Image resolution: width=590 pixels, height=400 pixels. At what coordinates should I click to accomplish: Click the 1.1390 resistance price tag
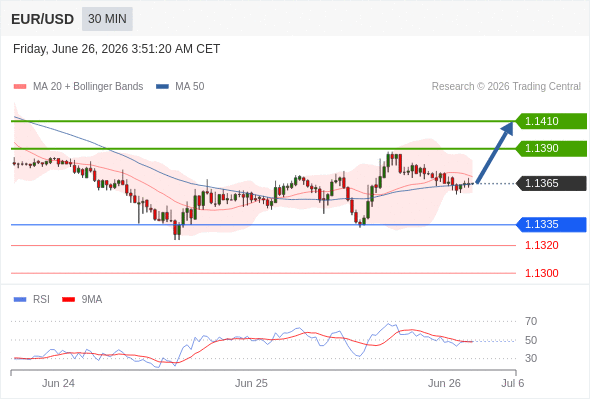click(551, 148)
